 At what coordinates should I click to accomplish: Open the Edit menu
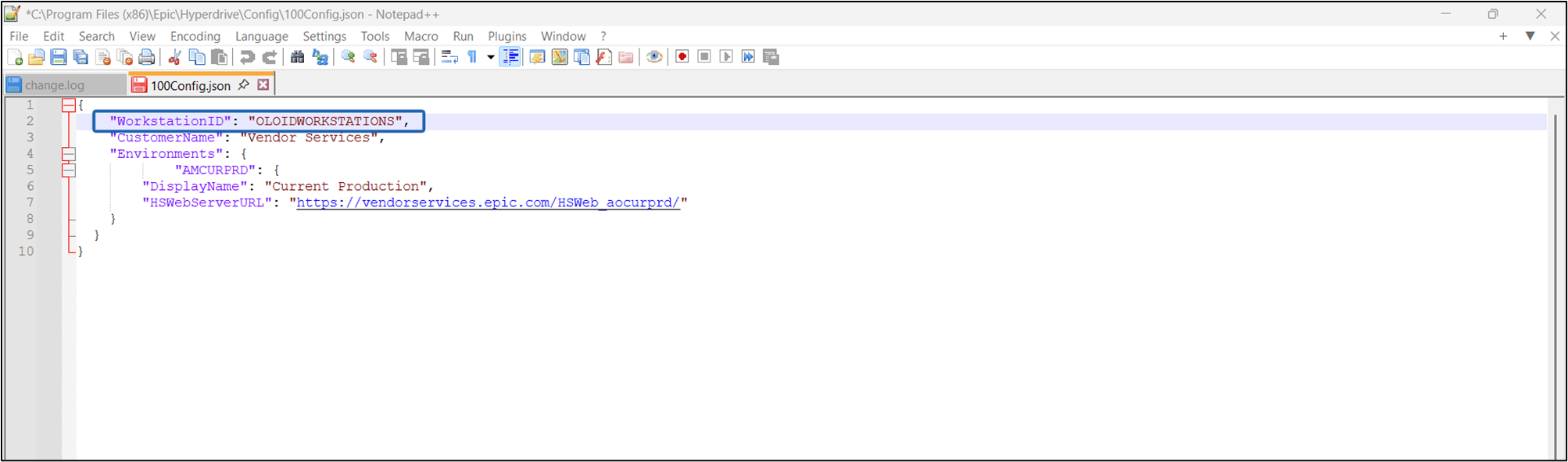[54, 36]
